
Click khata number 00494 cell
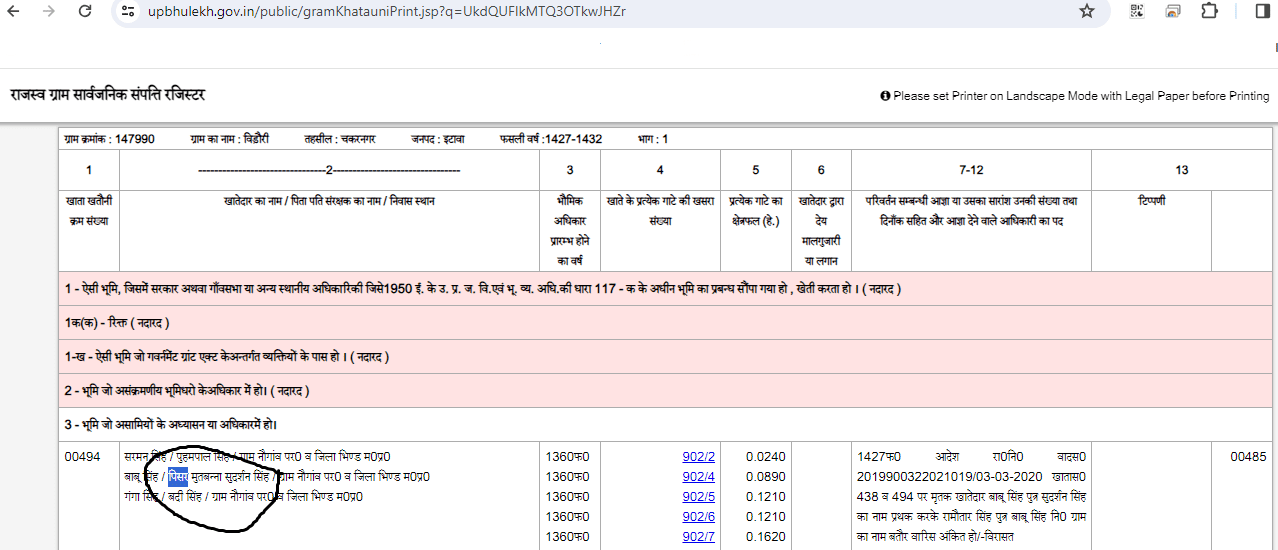82,457
